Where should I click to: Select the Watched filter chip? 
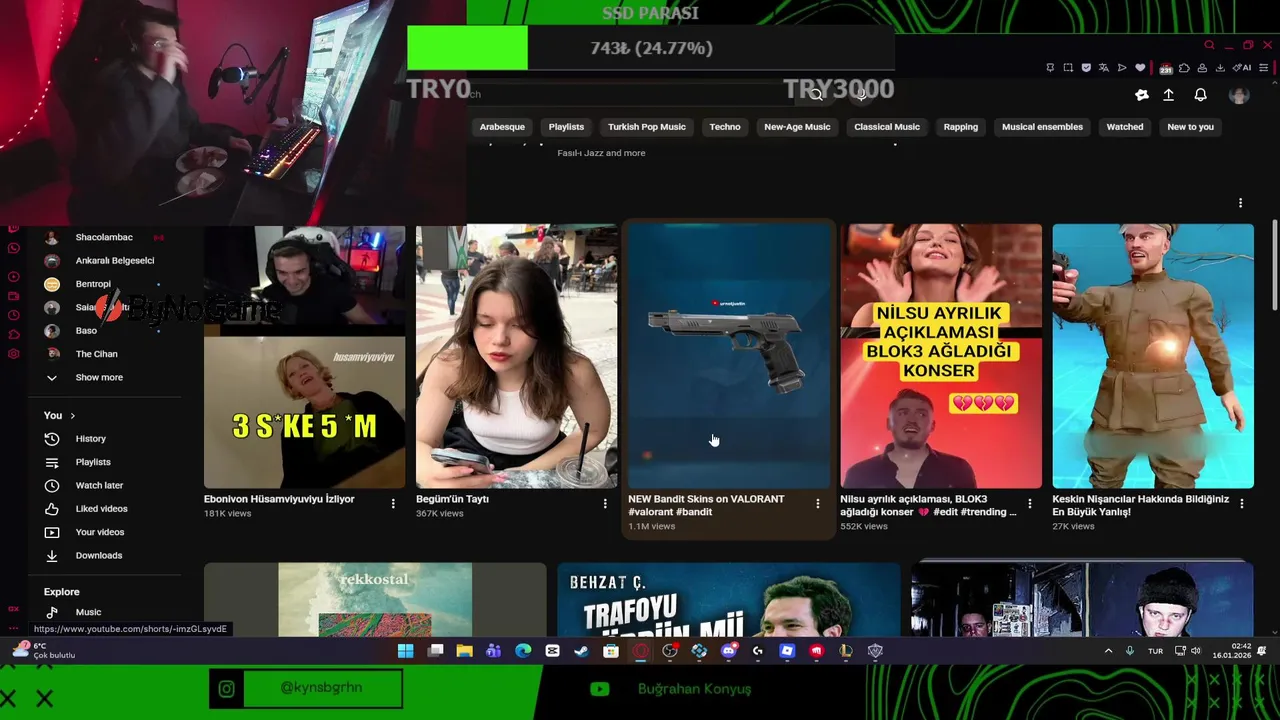pos(1125,127)
